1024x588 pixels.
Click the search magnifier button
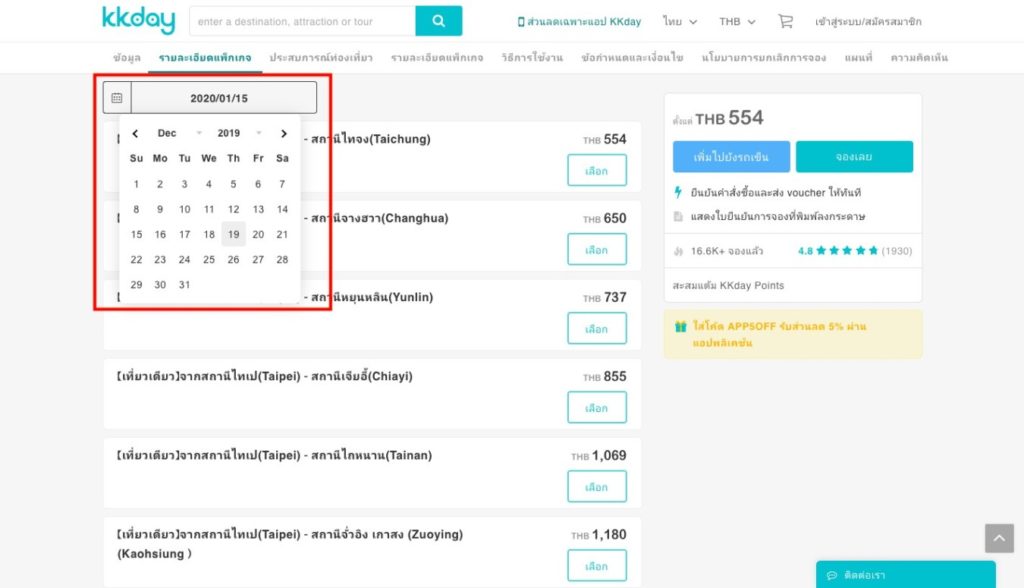438,21
